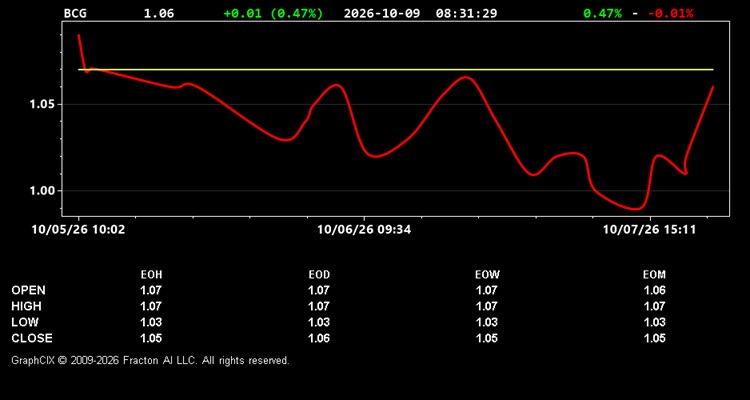Select the EOH HIGH value 1.07
The height and width of the screenshot is (400, 750).
click(x=151, y=306)
